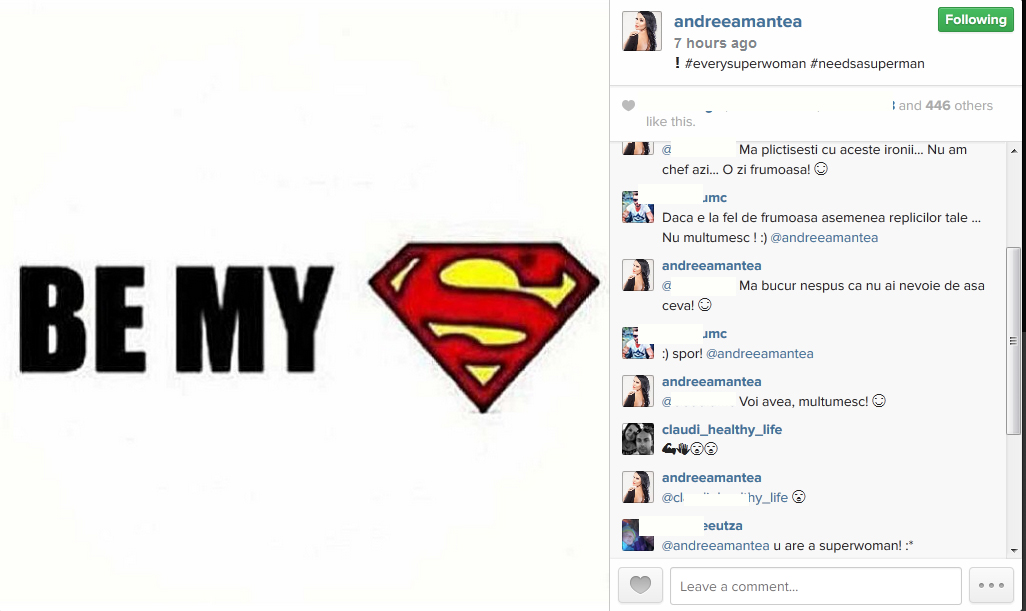This screenshot has width=1026, height=611.
Task: Click the heart like button beside comment box
Action: click(640, 585)
